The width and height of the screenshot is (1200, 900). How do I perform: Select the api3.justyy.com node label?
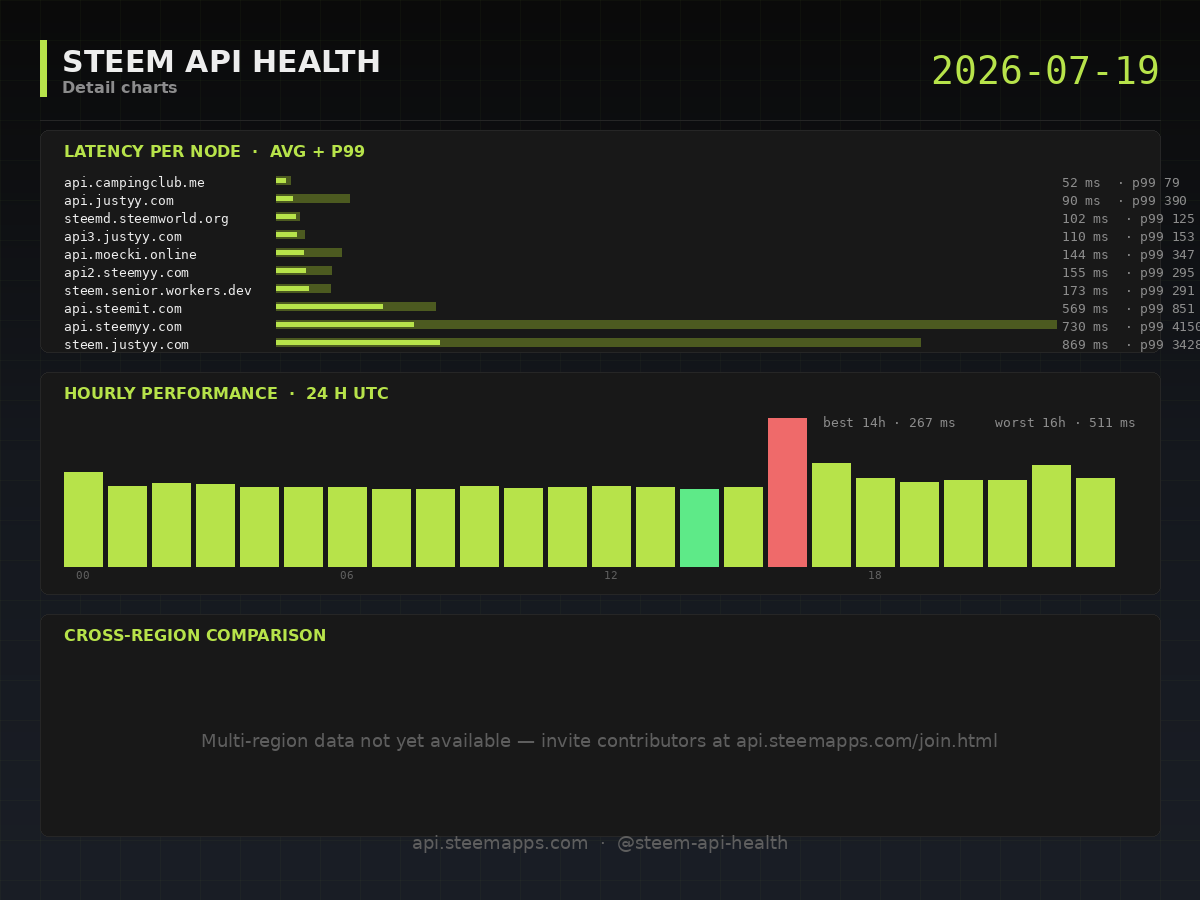(123, 237)
